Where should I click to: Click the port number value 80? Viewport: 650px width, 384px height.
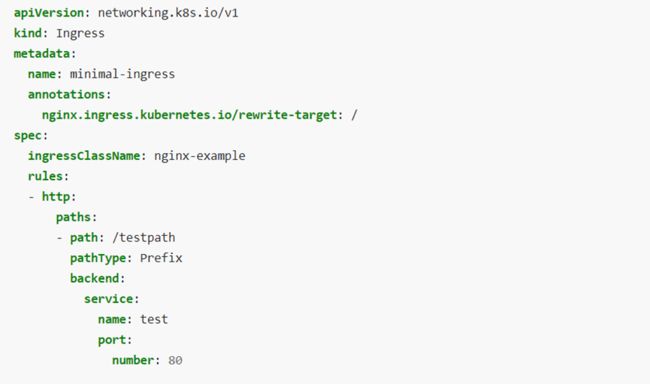pos(175,360)
